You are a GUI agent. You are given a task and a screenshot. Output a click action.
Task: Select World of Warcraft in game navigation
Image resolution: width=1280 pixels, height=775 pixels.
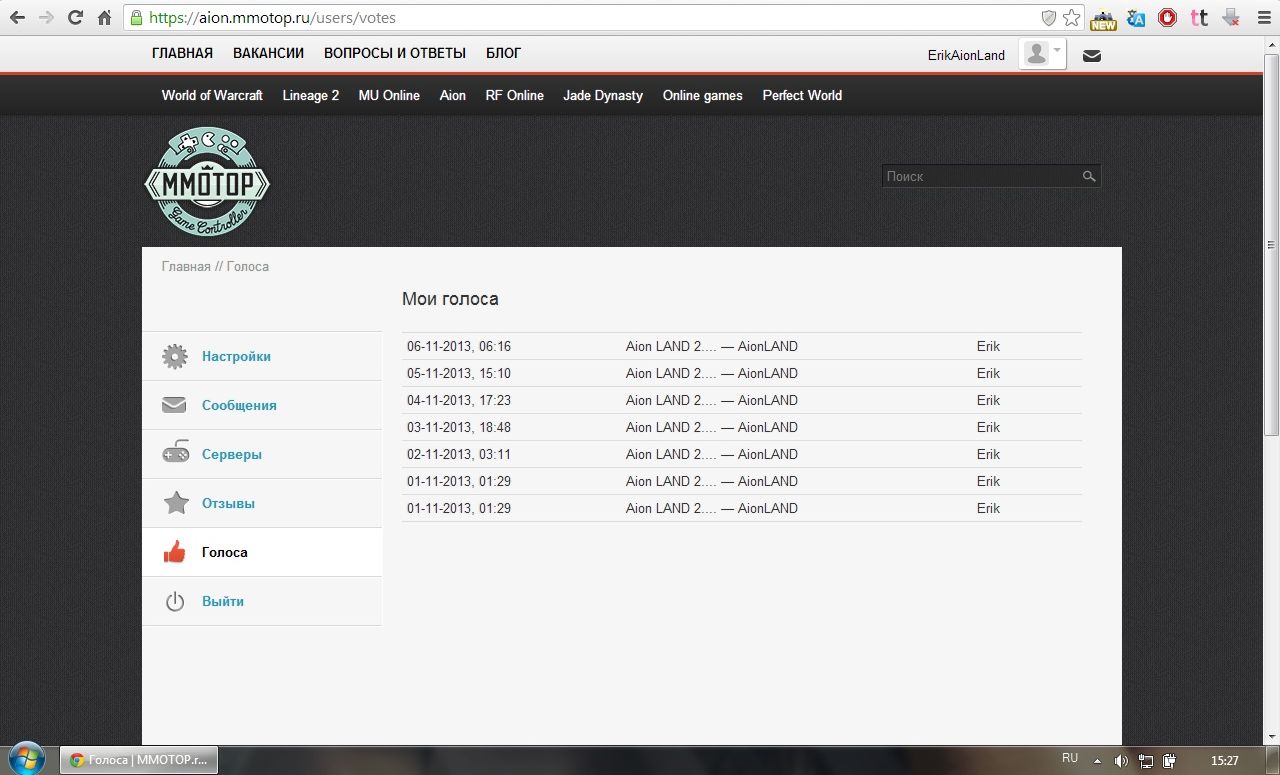pos(212,95)
